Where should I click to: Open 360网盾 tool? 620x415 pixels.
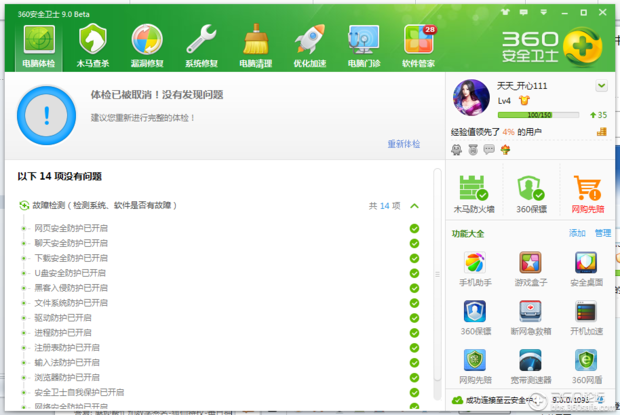click(x=586, y=366)
